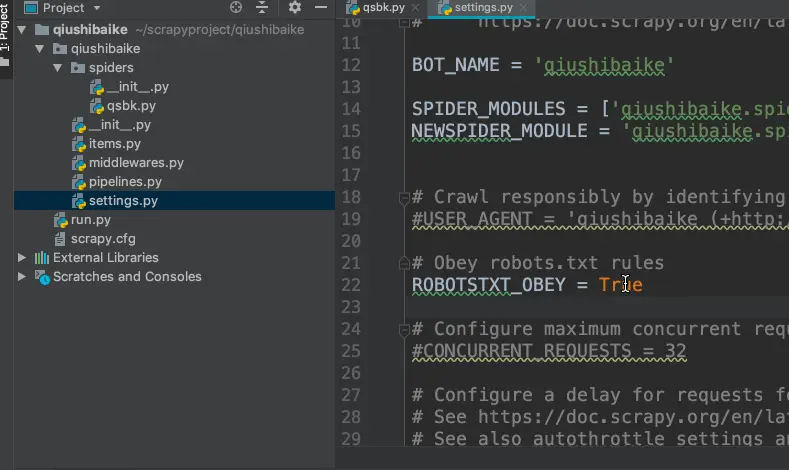Click the Python icon beside middlewares.py

coord(78,163)
